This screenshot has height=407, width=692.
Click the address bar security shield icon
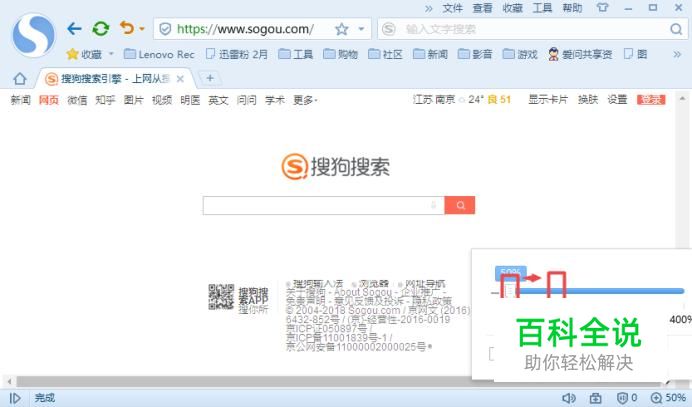coord(165,29)
